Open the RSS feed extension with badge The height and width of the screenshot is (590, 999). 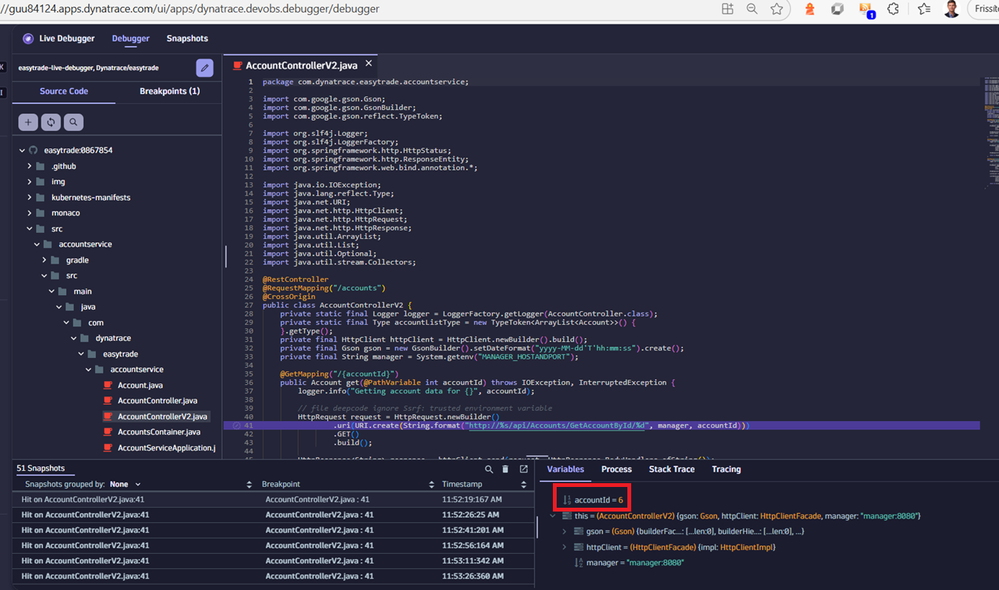click(x=866, y=10)
